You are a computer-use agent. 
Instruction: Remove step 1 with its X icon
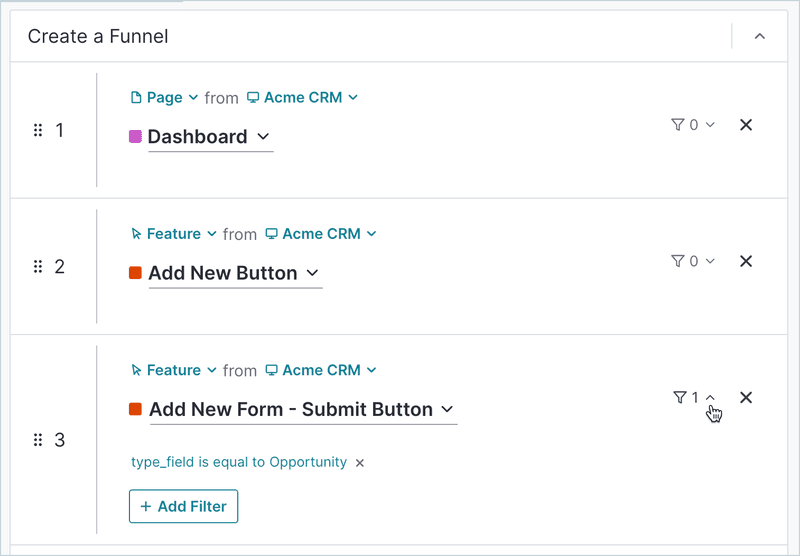[x=745, y=125]
